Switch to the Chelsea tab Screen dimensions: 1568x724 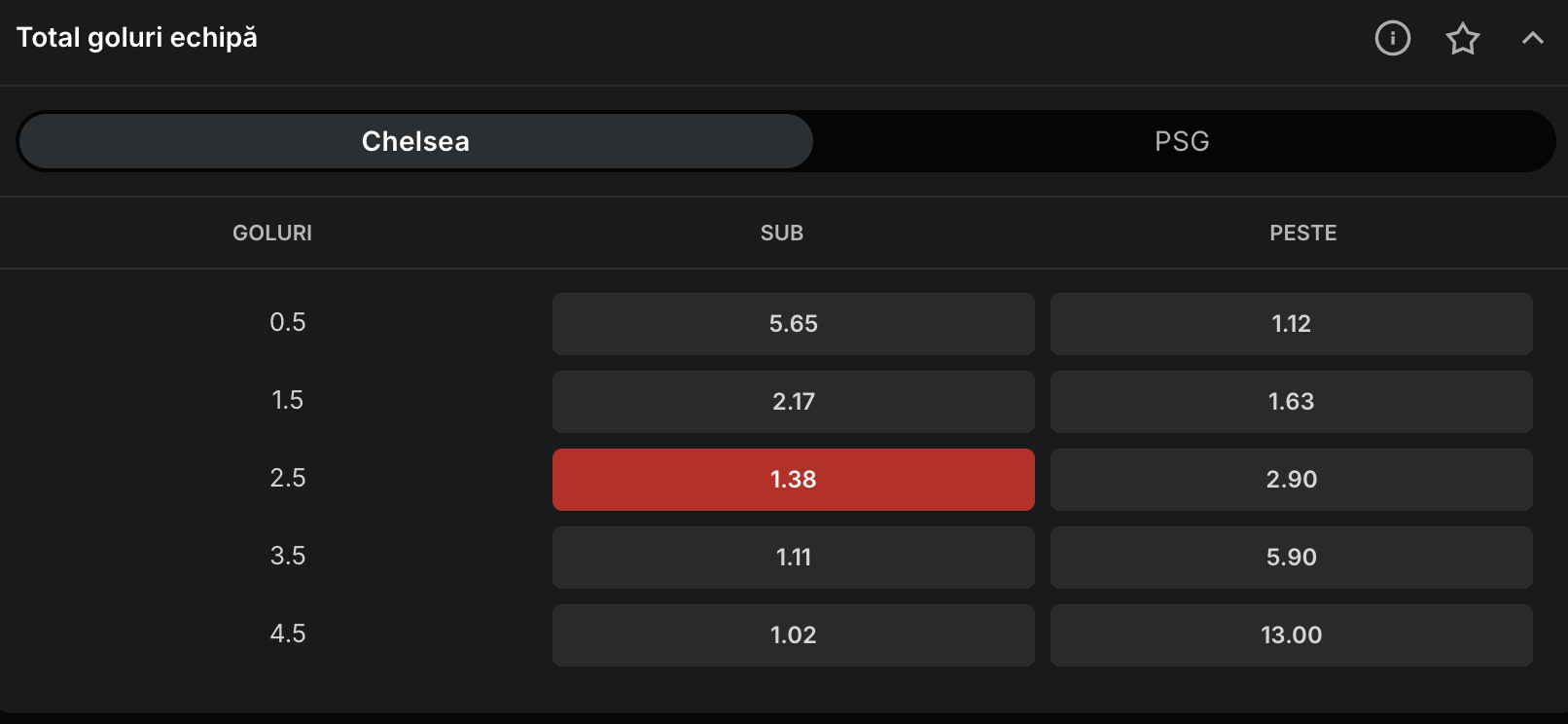pyautogui.click(x=415, y=141)
